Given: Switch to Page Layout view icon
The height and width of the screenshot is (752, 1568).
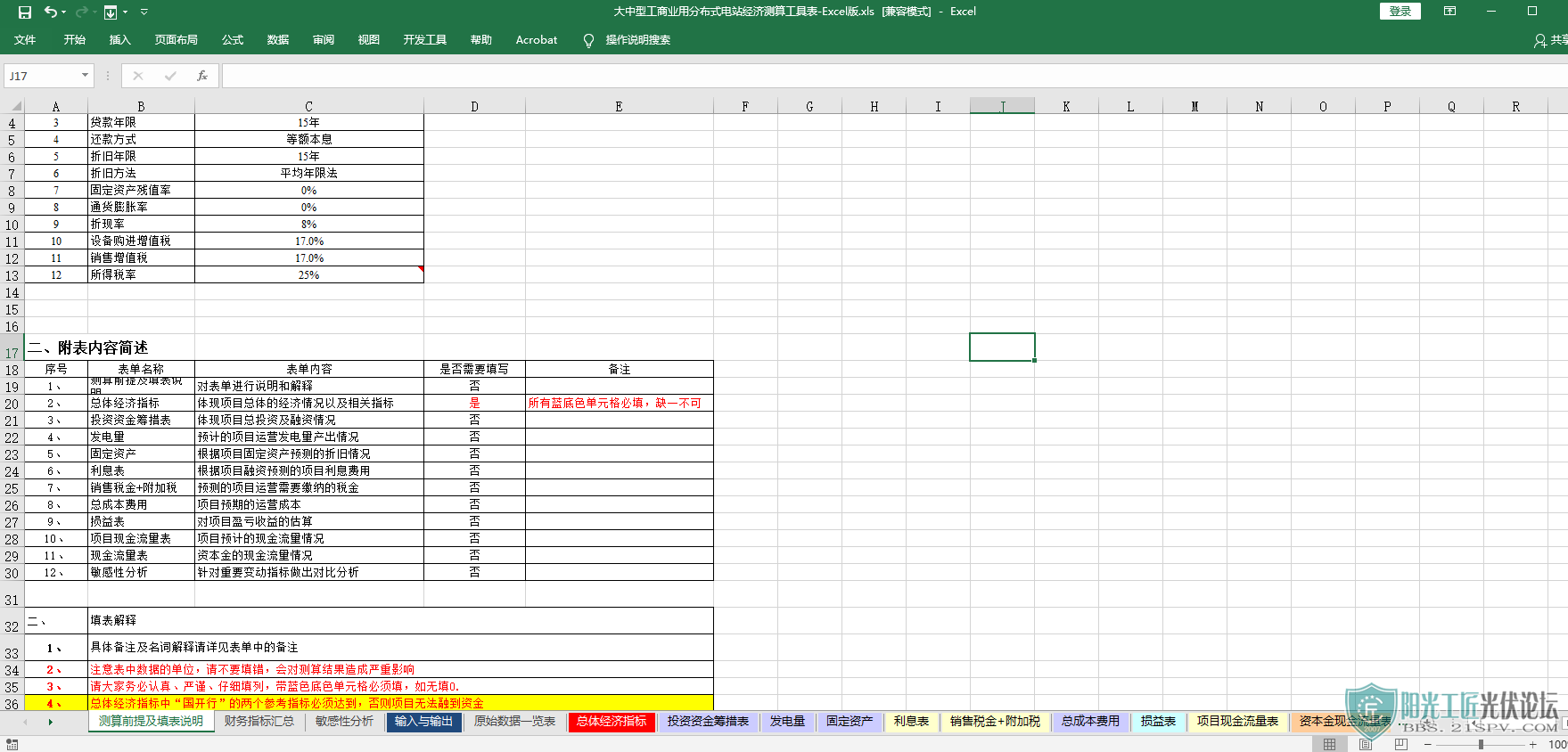Looking at the screenshot, I should tap(1365, 744).
